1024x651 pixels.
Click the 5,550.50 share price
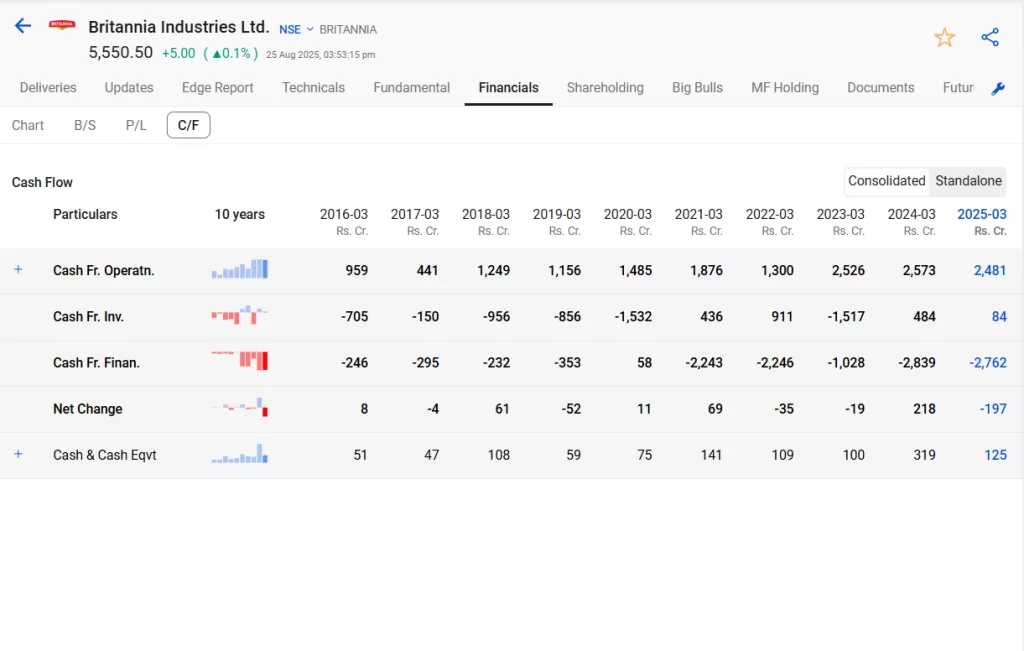point(121,52)
